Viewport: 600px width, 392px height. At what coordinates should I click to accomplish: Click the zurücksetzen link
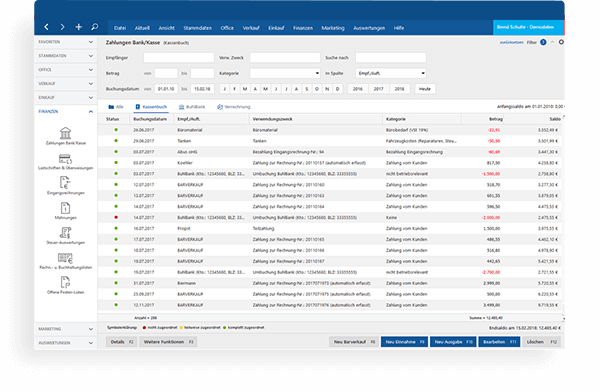(511, 42)
